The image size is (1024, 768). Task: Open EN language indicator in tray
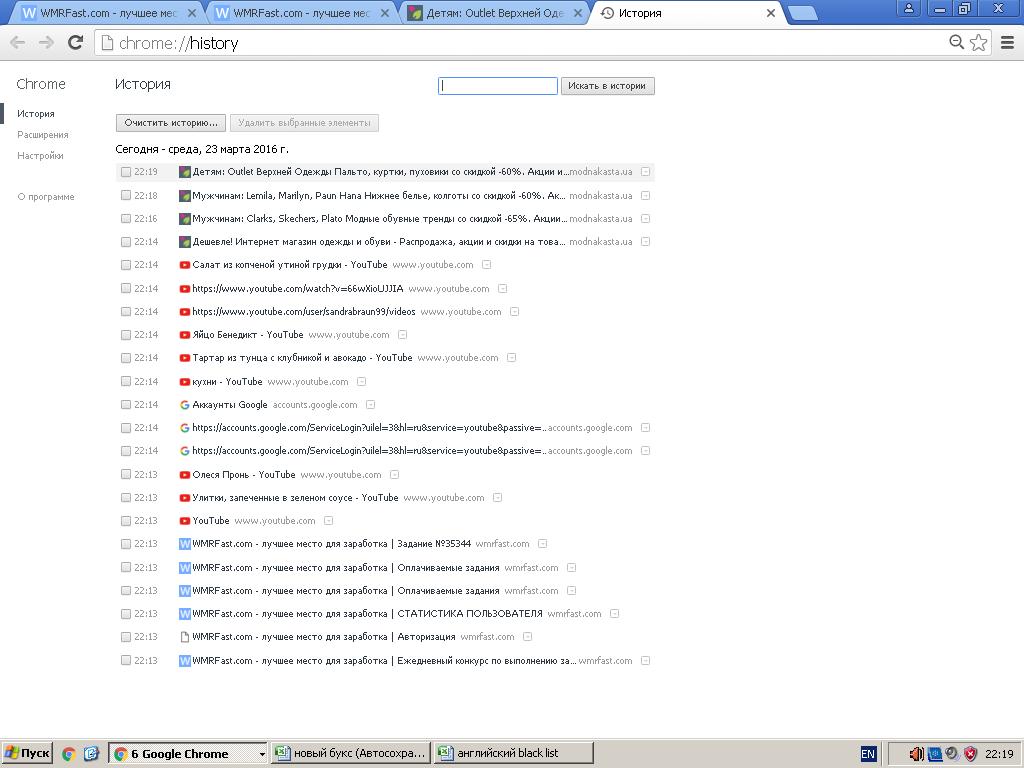pos(868,754)
